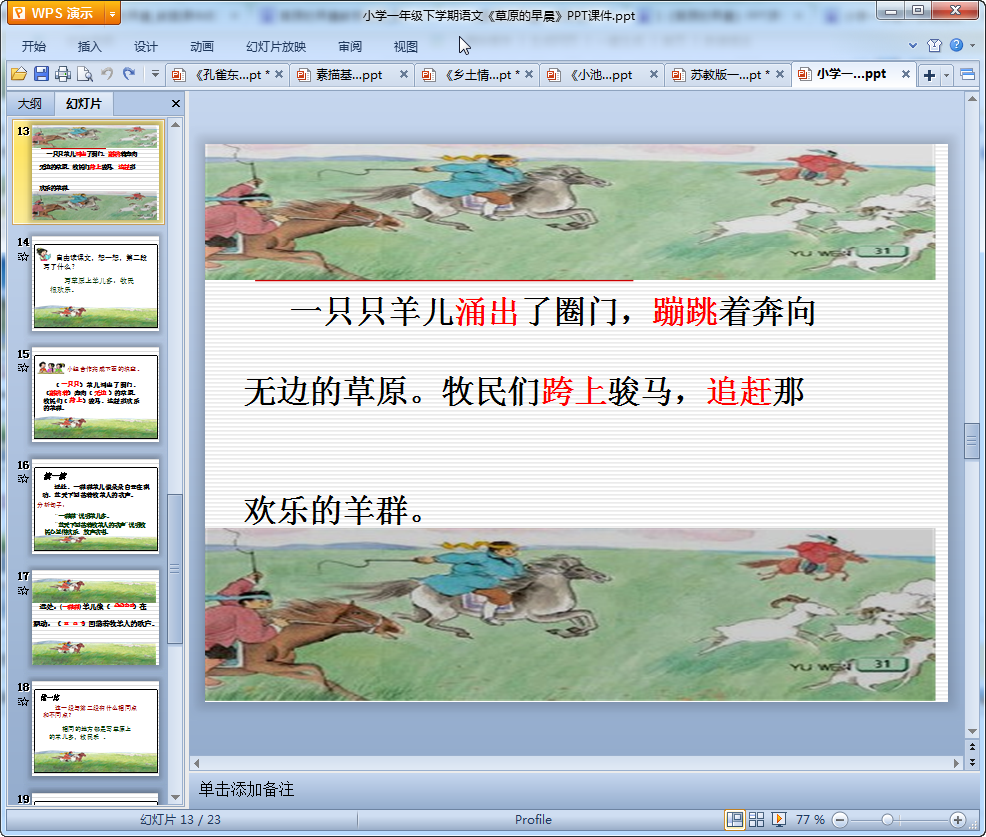The width and height of the screenshot is (986, 837).
Task: Start slideshow from status bar play icon
Action: [778, 819]
